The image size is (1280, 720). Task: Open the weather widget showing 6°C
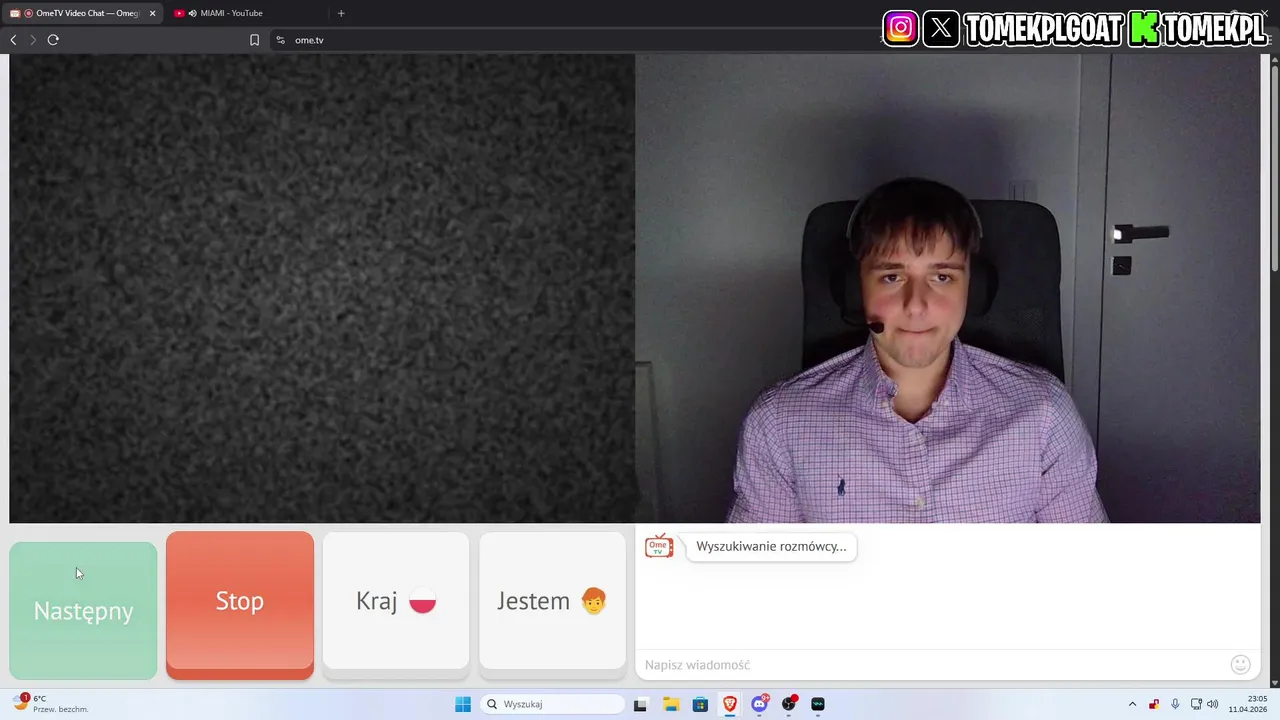tap(50, 704)
